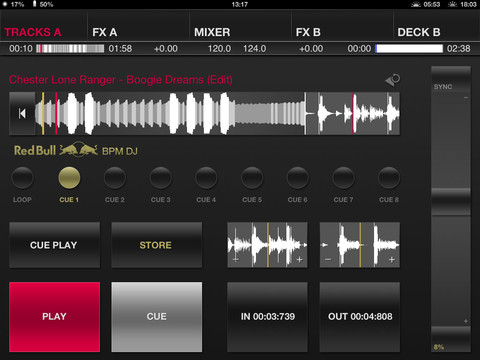This screenshot has width=480, height=360.
Task: Set loop in point IN 00:03:739
Action: [267, 317]
